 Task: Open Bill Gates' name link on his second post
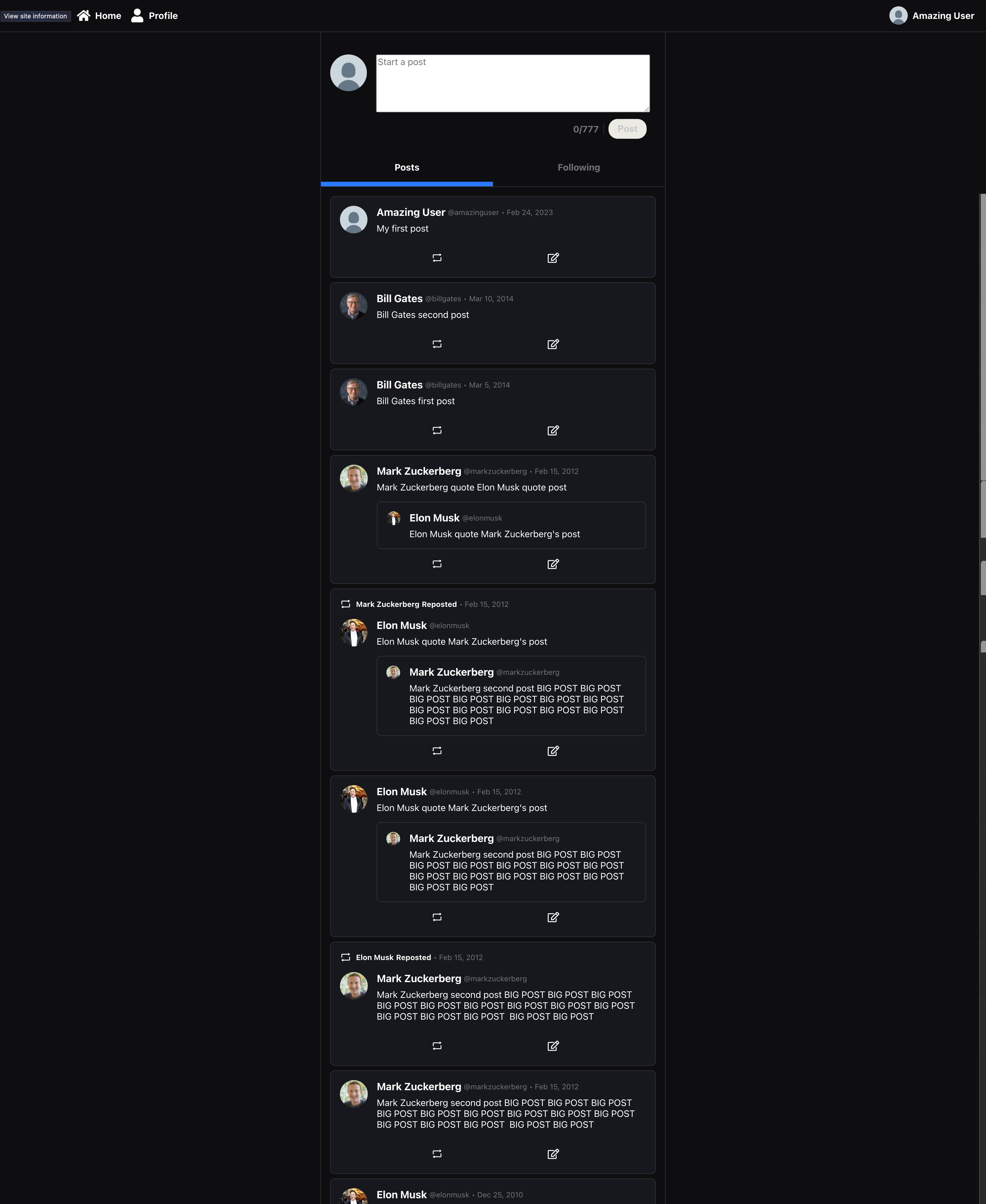399,299
